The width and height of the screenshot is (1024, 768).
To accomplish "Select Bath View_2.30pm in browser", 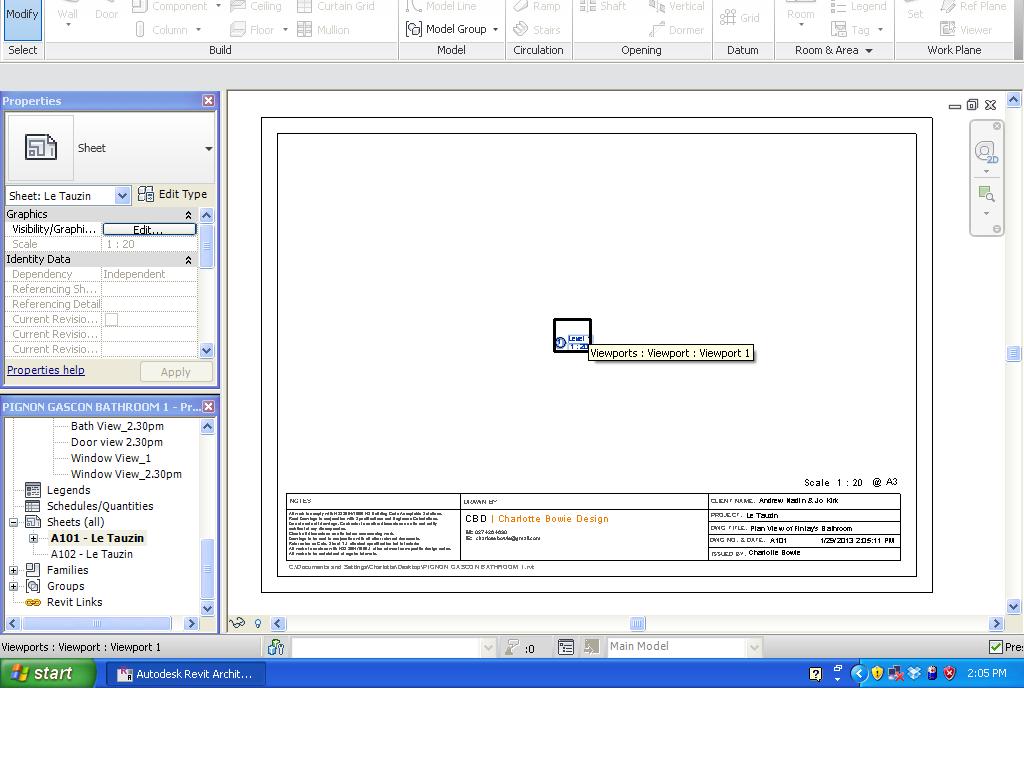I will (x=117, y=426).
